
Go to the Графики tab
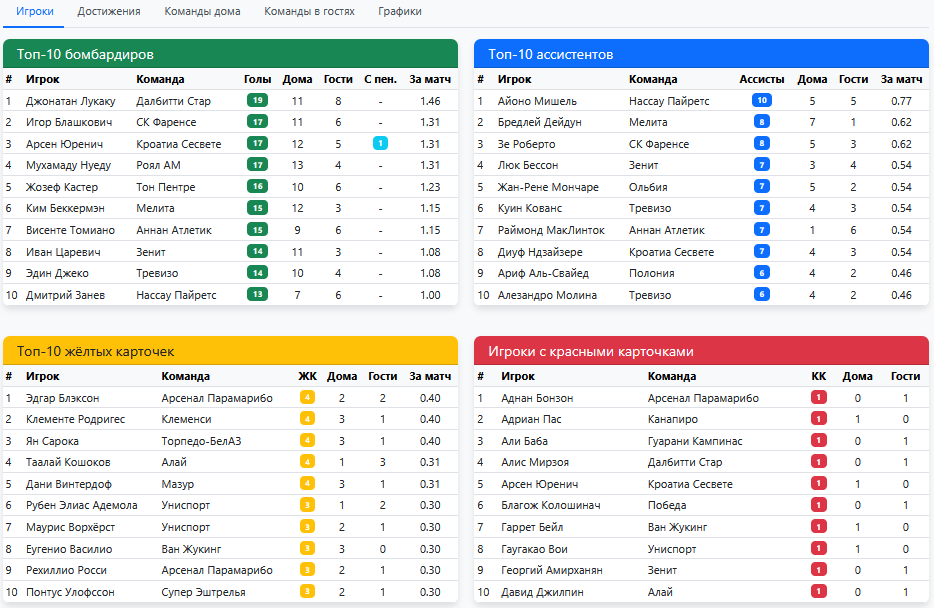coord(400,12)
